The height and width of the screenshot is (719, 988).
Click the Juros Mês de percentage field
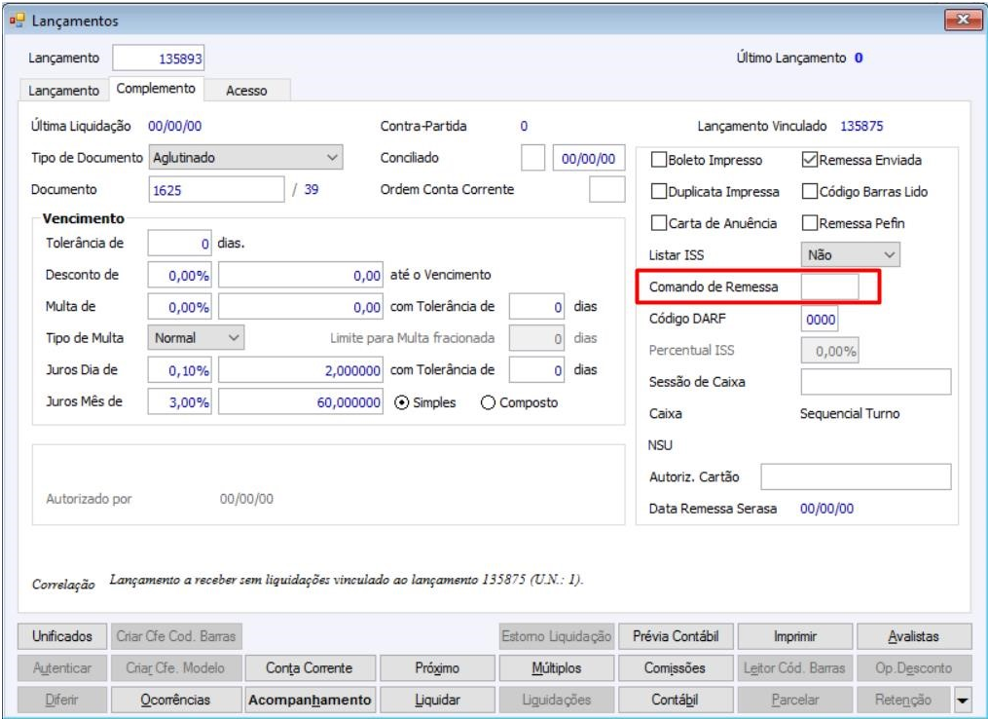[180, 401]
